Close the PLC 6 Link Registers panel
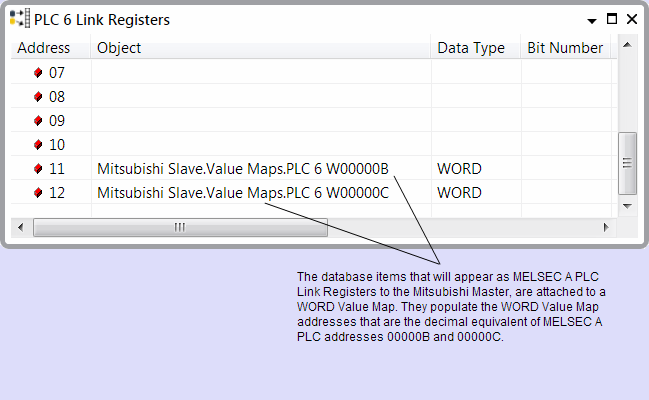The image size is (649, 400). (x=631, y=19)
